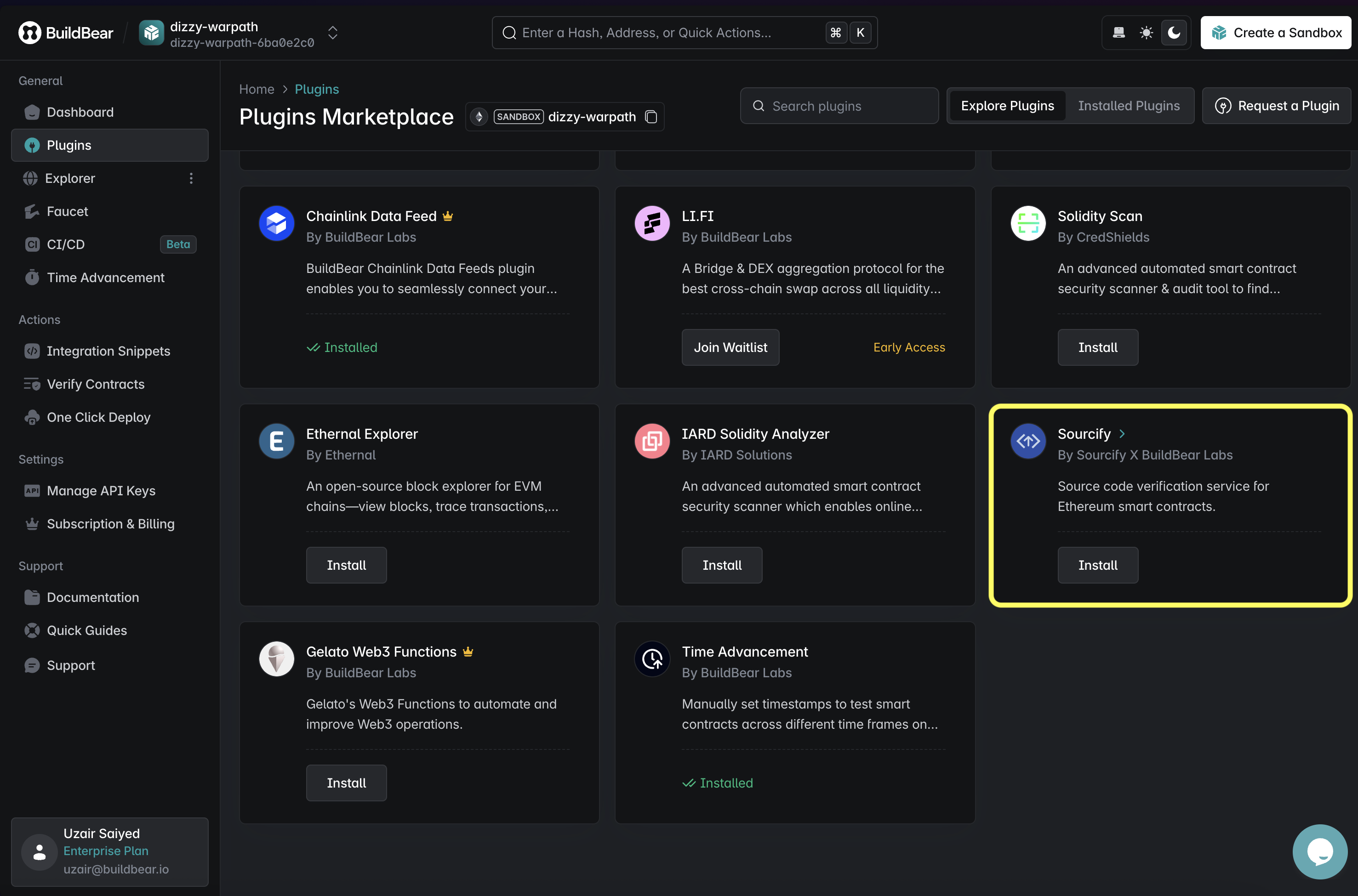Open Subscription & Billing
Image resolution: width=1358 pixels, height=896 pixels.
click(x=110, y=524)
